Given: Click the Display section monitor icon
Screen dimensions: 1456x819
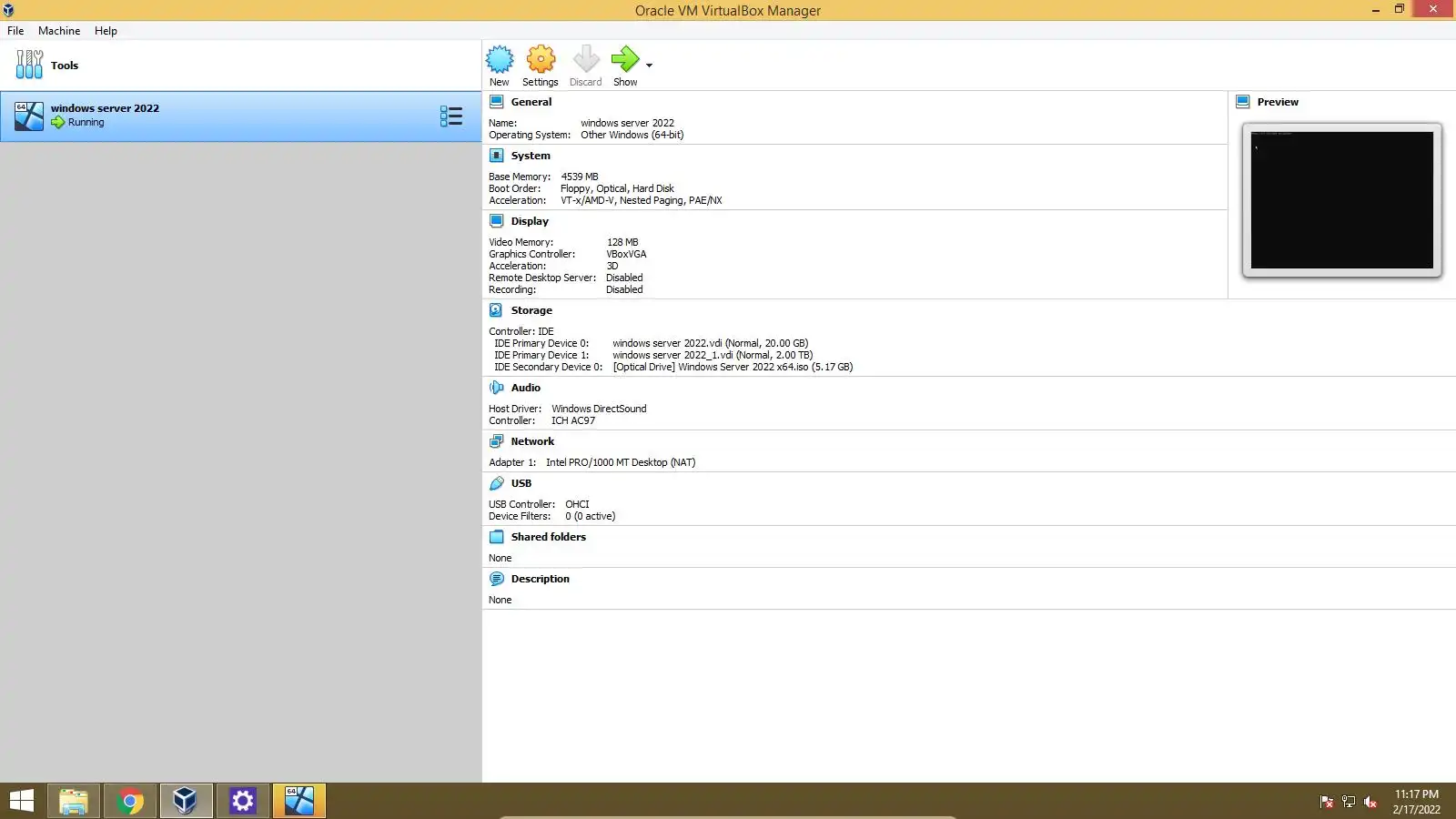Looking at the screenshot, I should point(497,221).
